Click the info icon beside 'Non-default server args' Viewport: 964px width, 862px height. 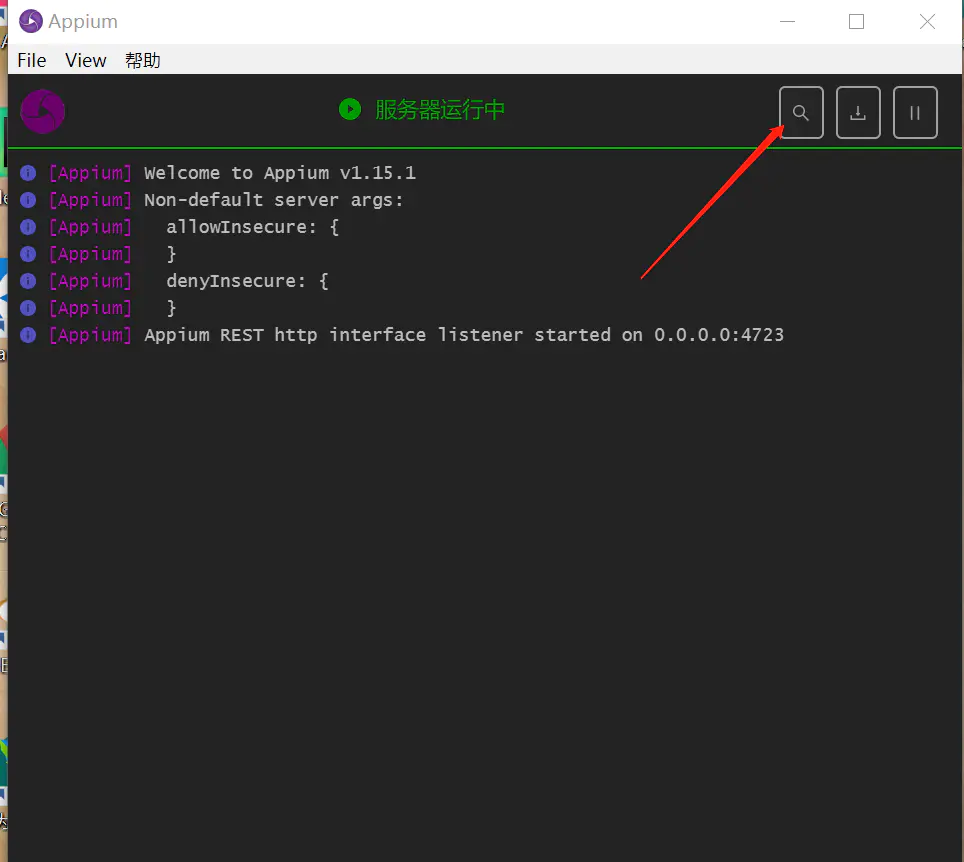[28, 200]
